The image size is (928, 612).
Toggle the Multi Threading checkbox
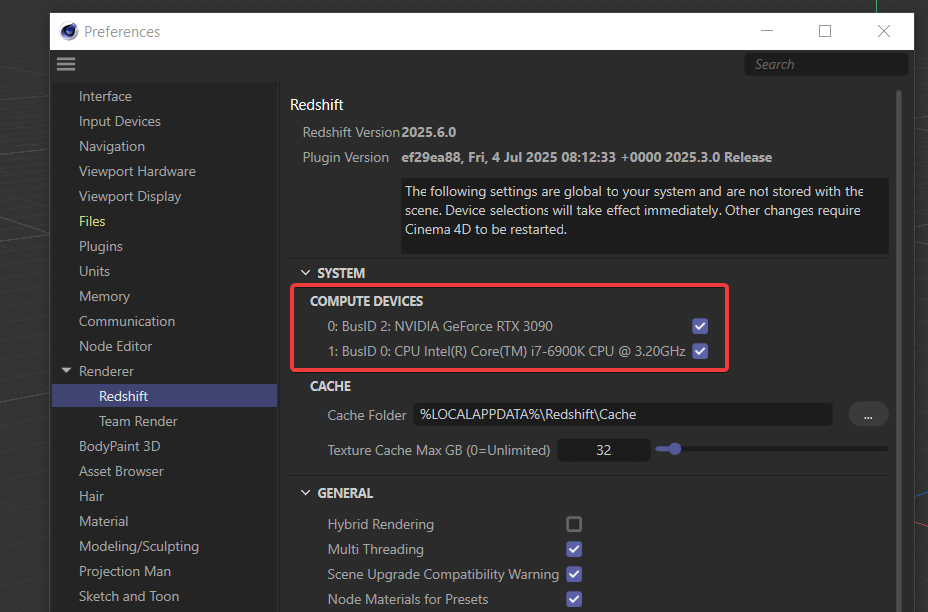[574, 549]
